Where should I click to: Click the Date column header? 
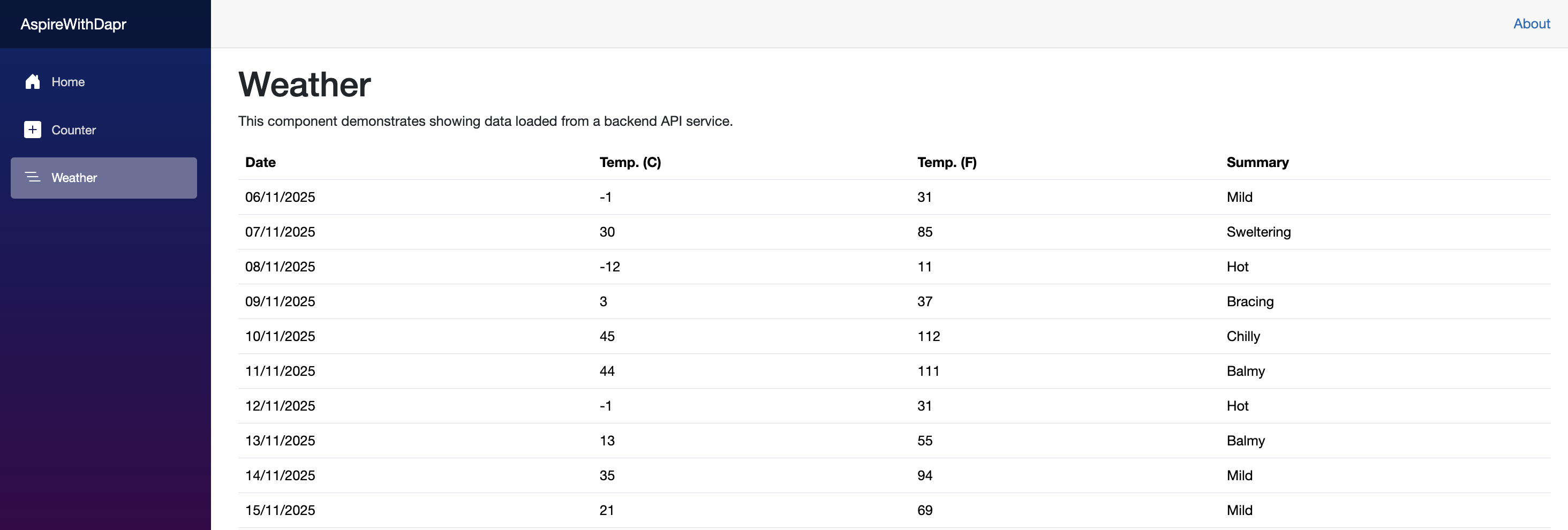260,162
